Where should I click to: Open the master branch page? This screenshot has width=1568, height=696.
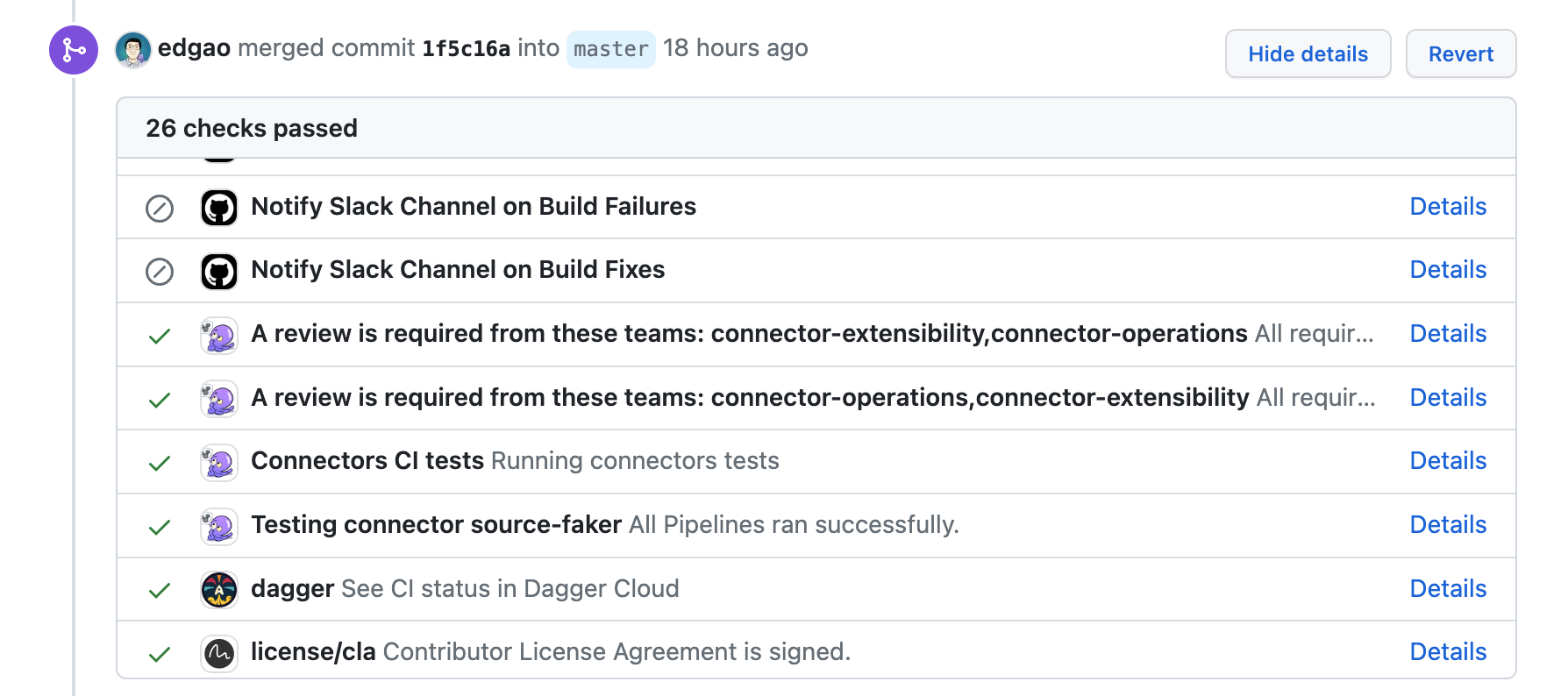tap(610, 49)
